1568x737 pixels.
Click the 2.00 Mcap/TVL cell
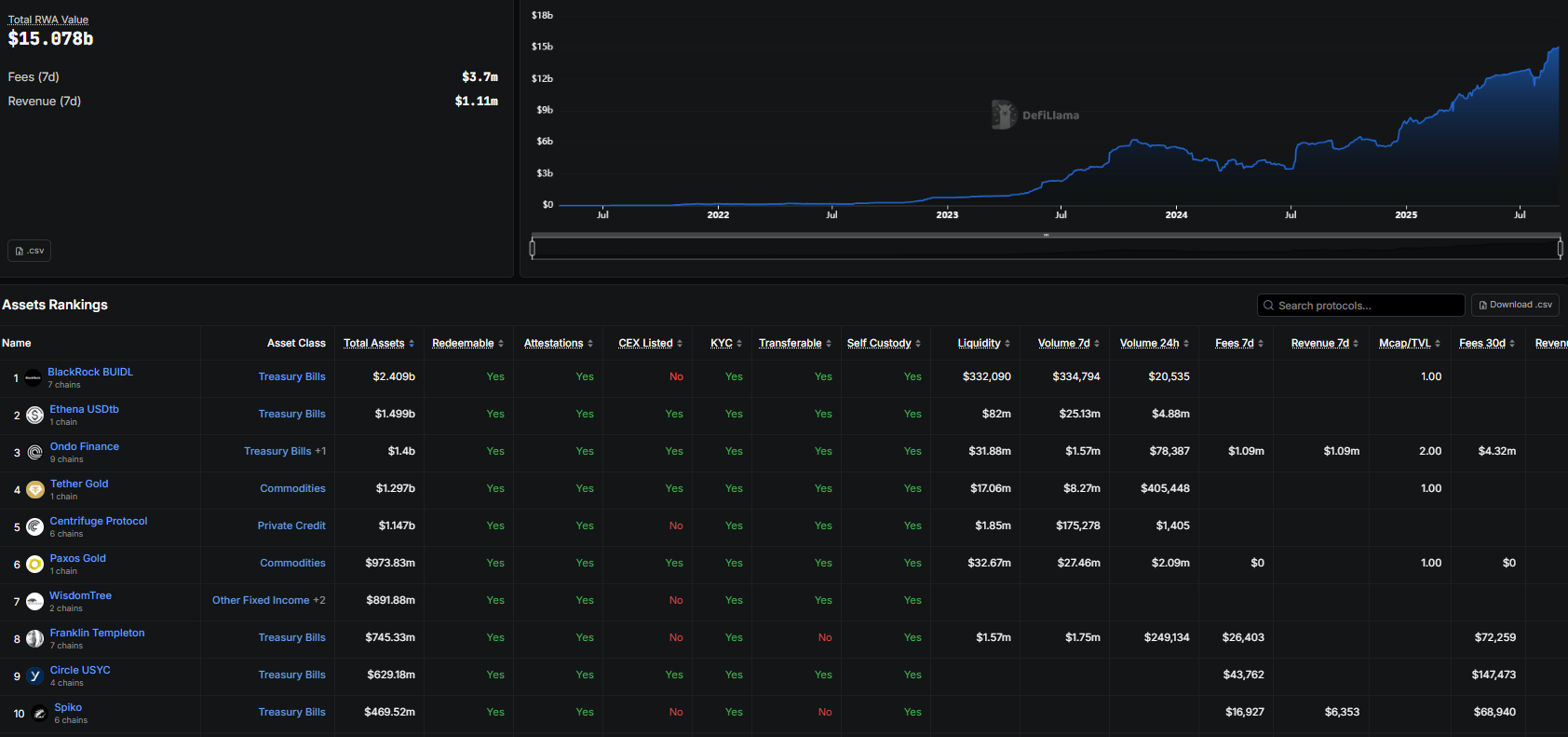tap(1430, 451)
